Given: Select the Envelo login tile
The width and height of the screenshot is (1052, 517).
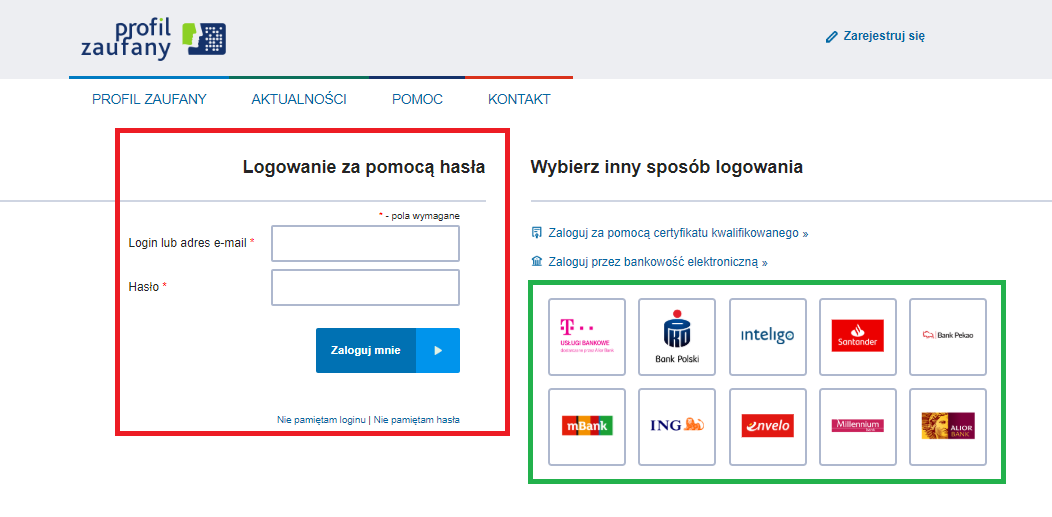Looking at the screenshot, I should tap(768, 426).
